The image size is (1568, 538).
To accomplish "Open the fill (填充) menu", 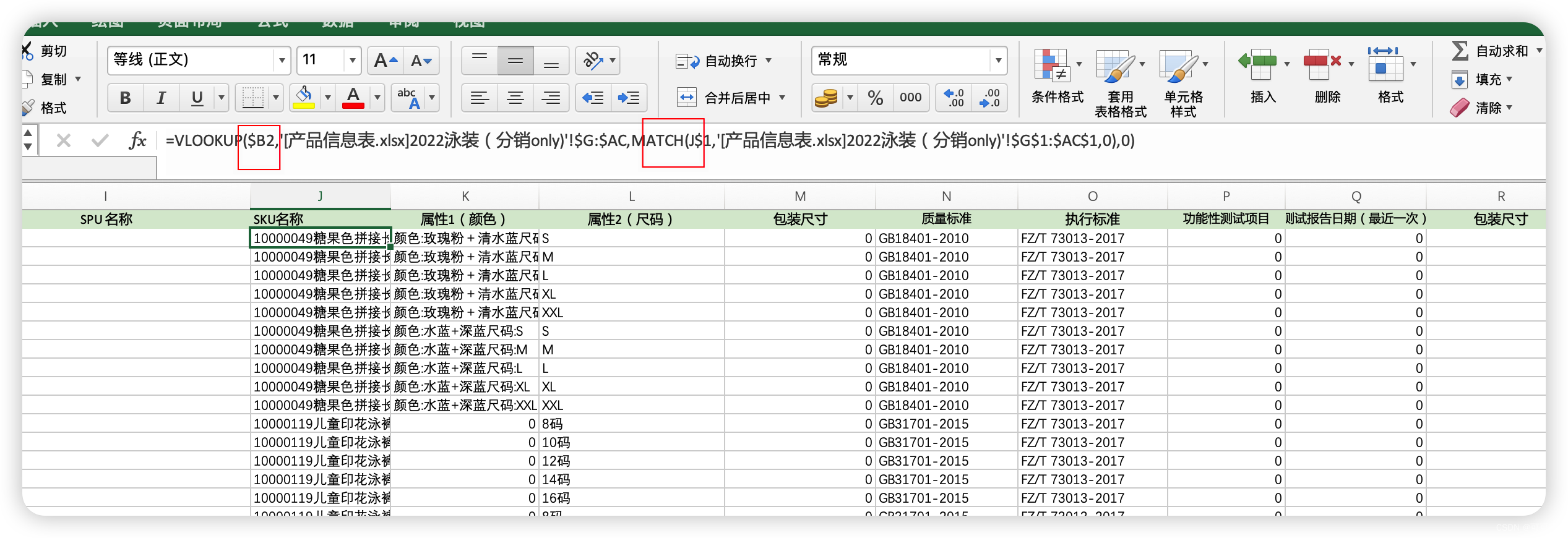I will click(1481, 79).
